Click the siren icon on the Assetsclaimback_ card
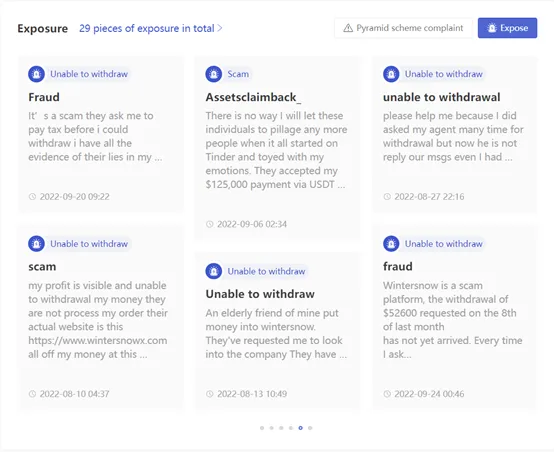The width and height of the screenshot is (554, 452). 214,74
